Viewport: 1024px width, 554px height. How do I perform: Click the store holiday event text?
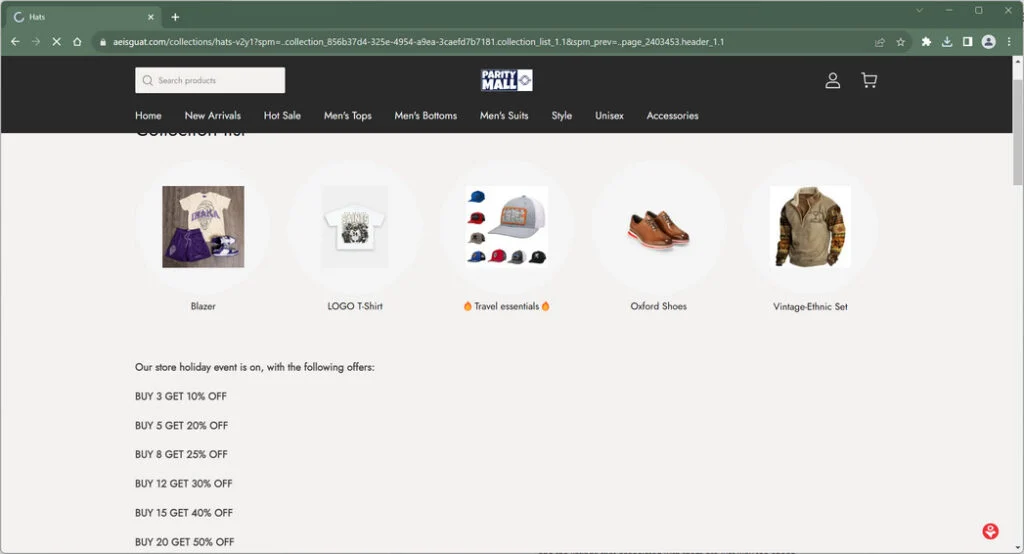pyautogui.click(x=255, y=367)
